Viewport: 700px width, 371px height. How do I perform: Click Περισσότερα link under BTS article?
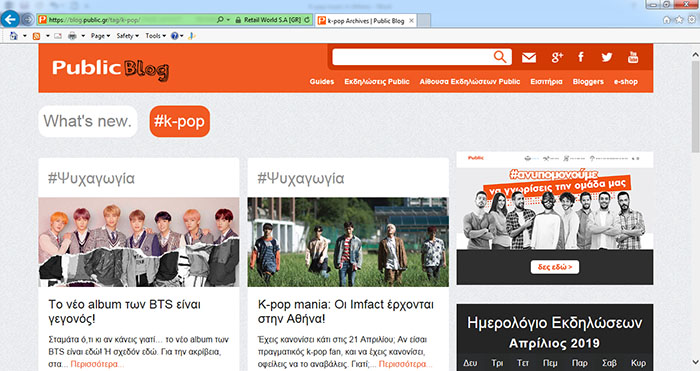tap(96, 364)
